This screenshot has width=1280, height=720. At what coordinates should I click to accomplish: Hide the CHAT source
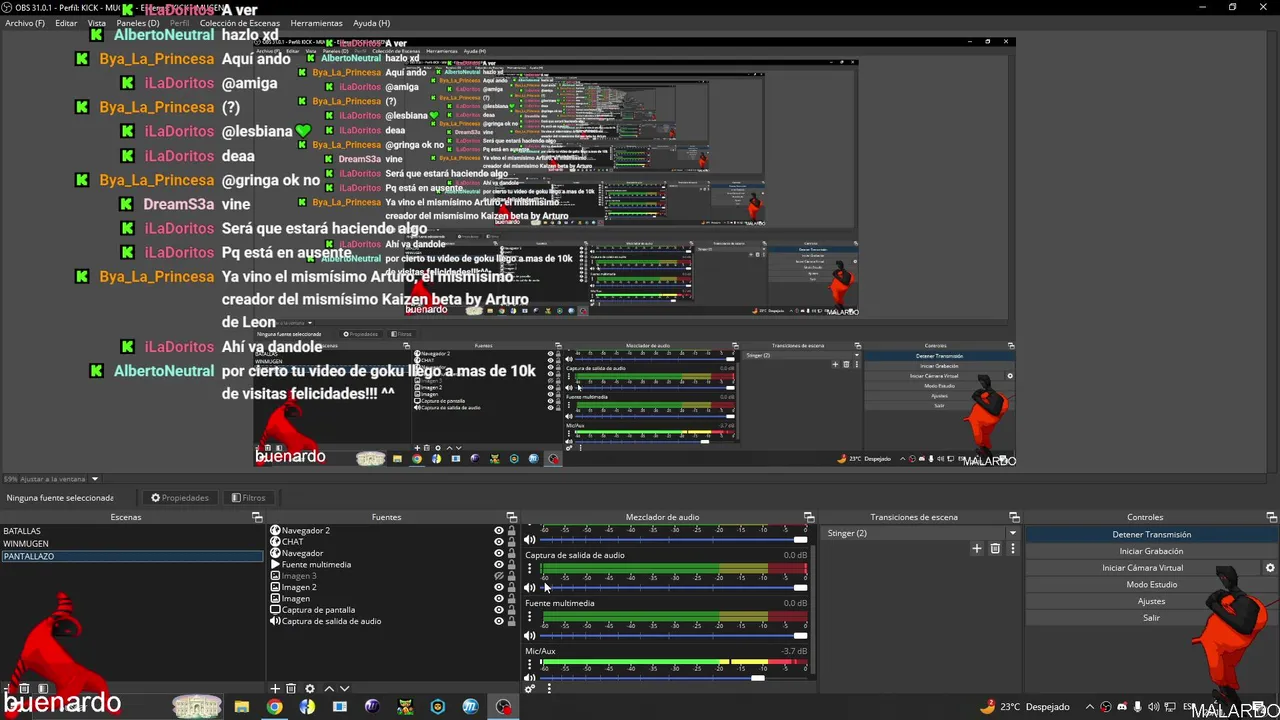point(499,542)
